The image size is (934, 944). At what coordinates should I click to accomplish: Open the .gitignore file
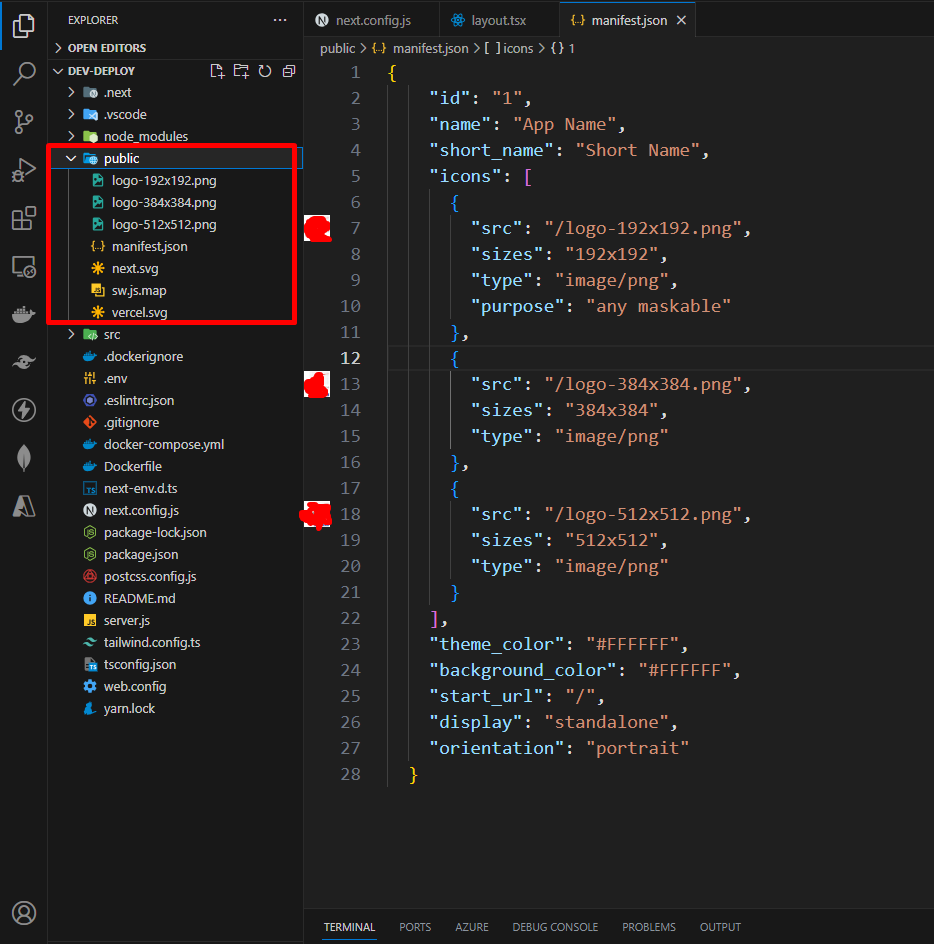click(x=175, y=423)
